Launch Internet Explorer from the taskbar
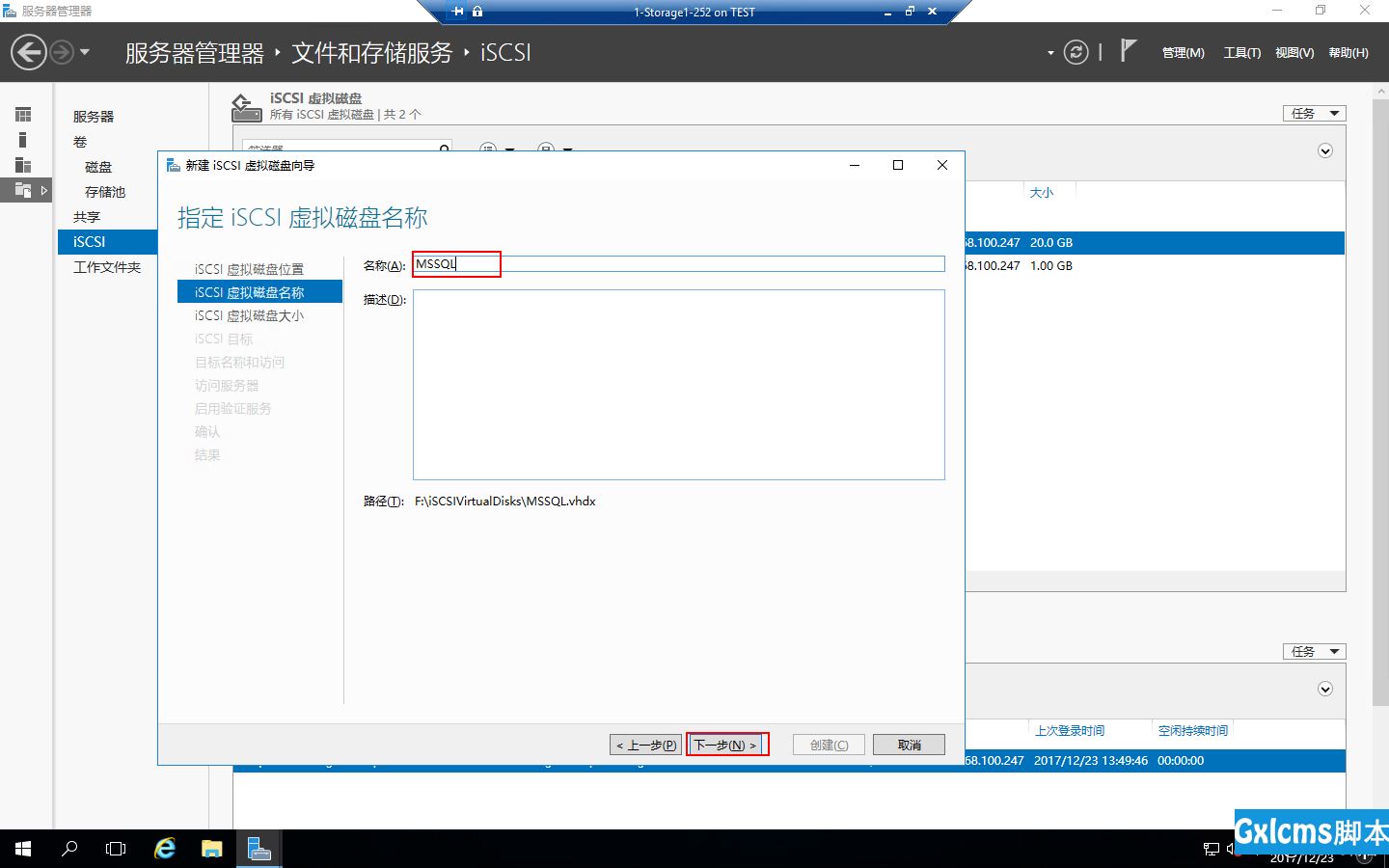The image size is (1389, 868). [x=165, y=849]
